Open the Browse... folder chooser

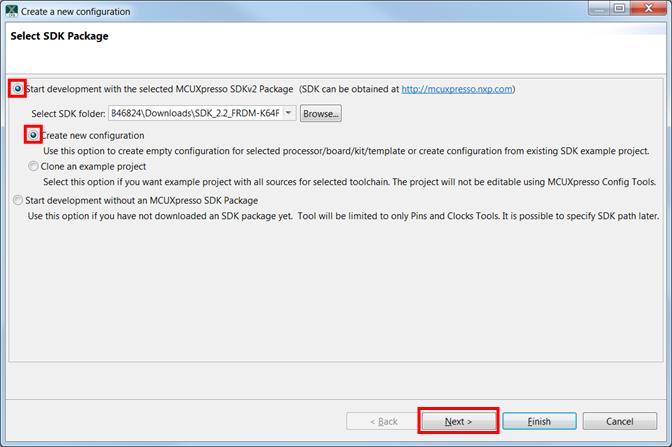[x=320, y=114]
